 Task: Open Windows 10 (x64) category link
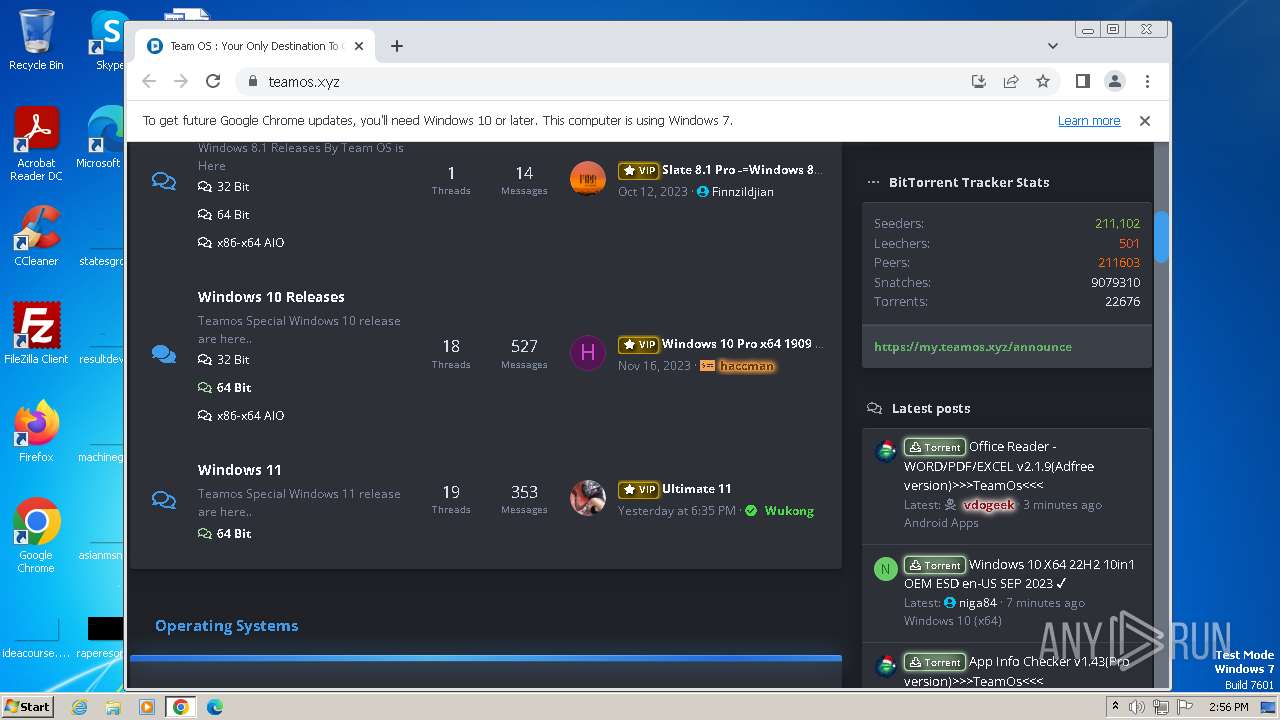pyautogui.click(x=953, y=621)
